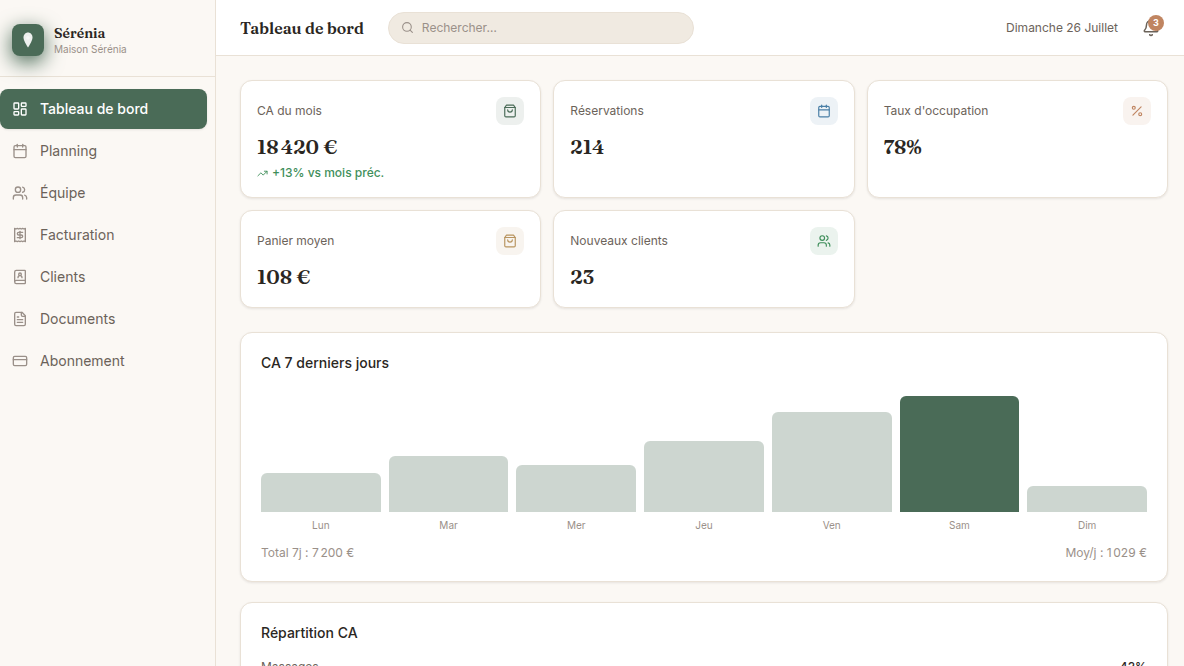Click the 'Réservations' card label
Screen dimensions: 1184x666
pyautogui.click(x=606, y=111)
